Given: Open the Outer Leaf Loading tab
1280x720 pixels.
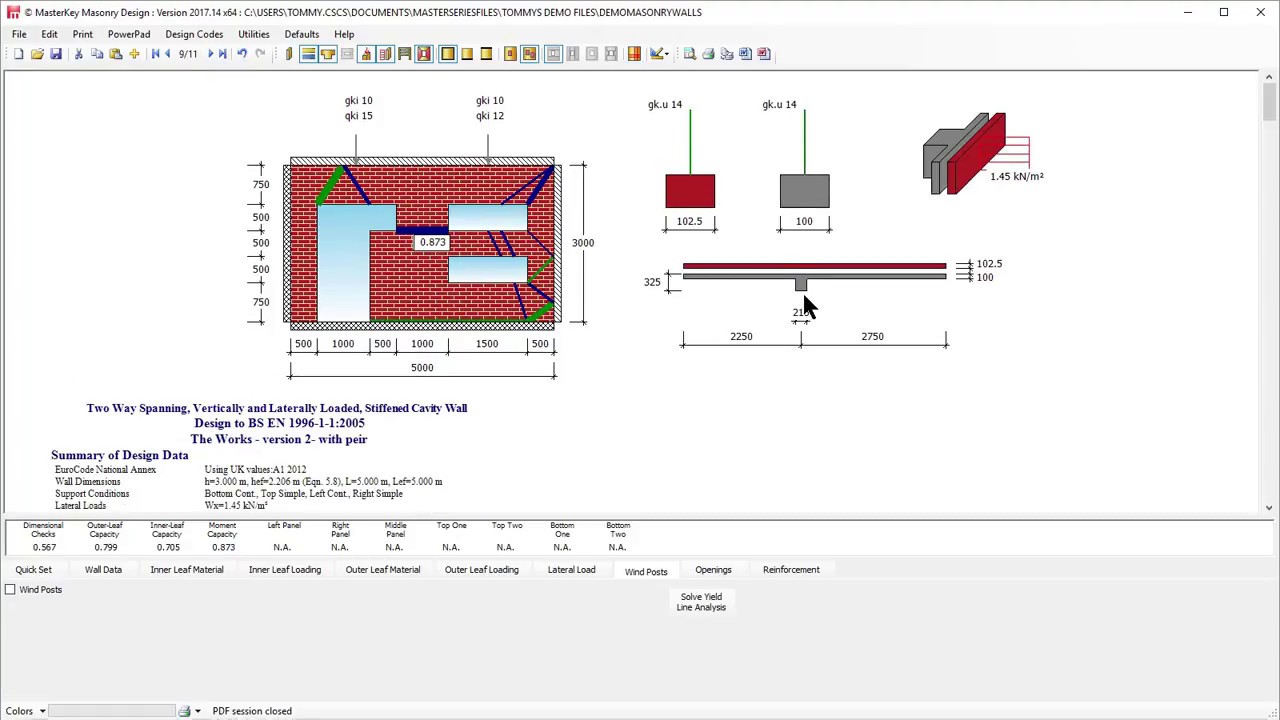Looking at the screenshot, I should pyautogui.click(x=482, y=570).
